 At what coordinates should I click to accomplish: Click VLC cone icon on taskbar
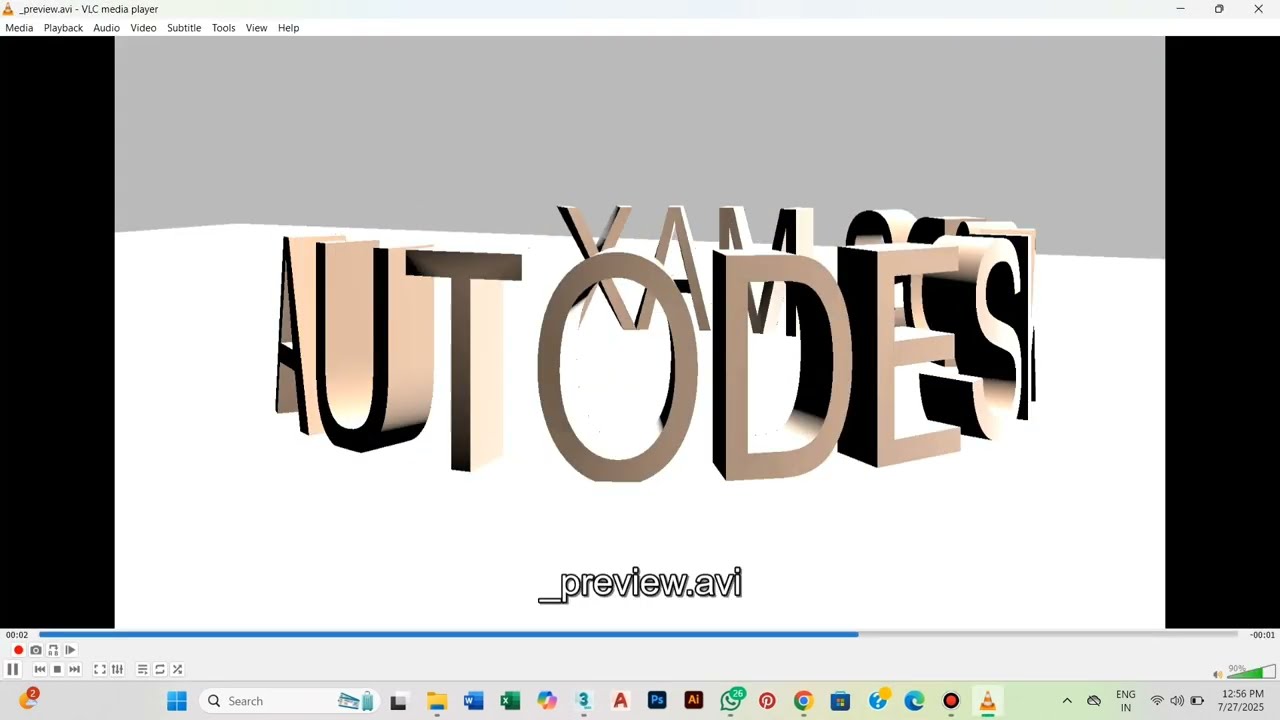988,701
